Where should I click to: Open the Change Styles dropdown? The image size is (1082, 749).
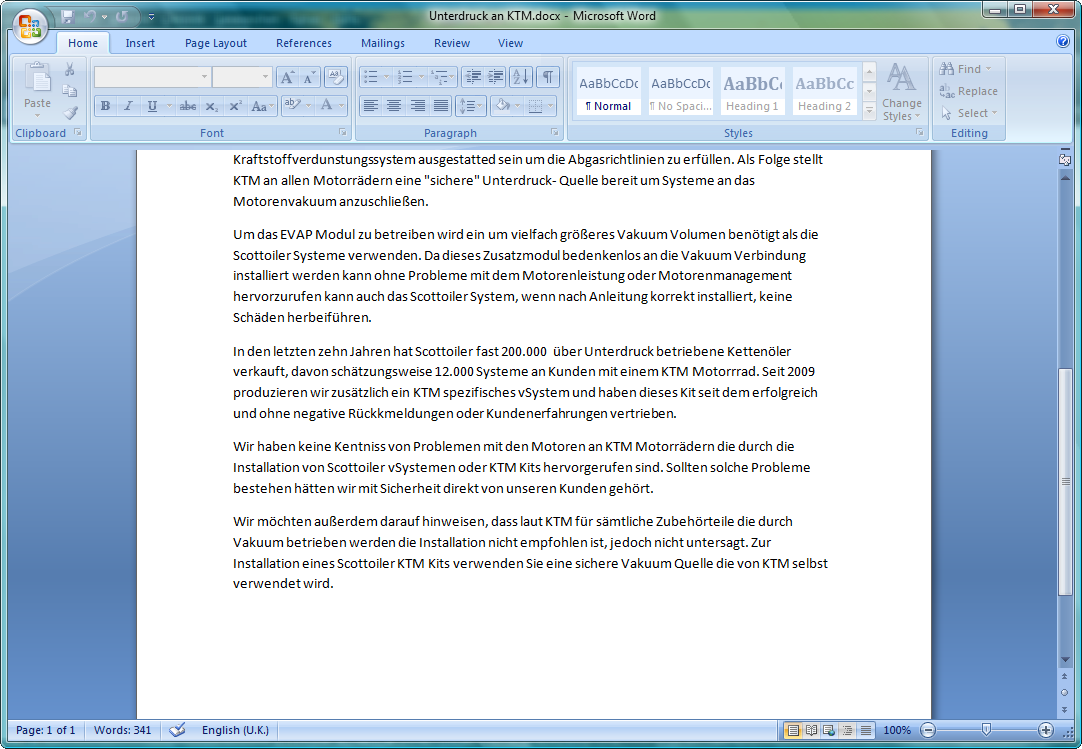901,96
